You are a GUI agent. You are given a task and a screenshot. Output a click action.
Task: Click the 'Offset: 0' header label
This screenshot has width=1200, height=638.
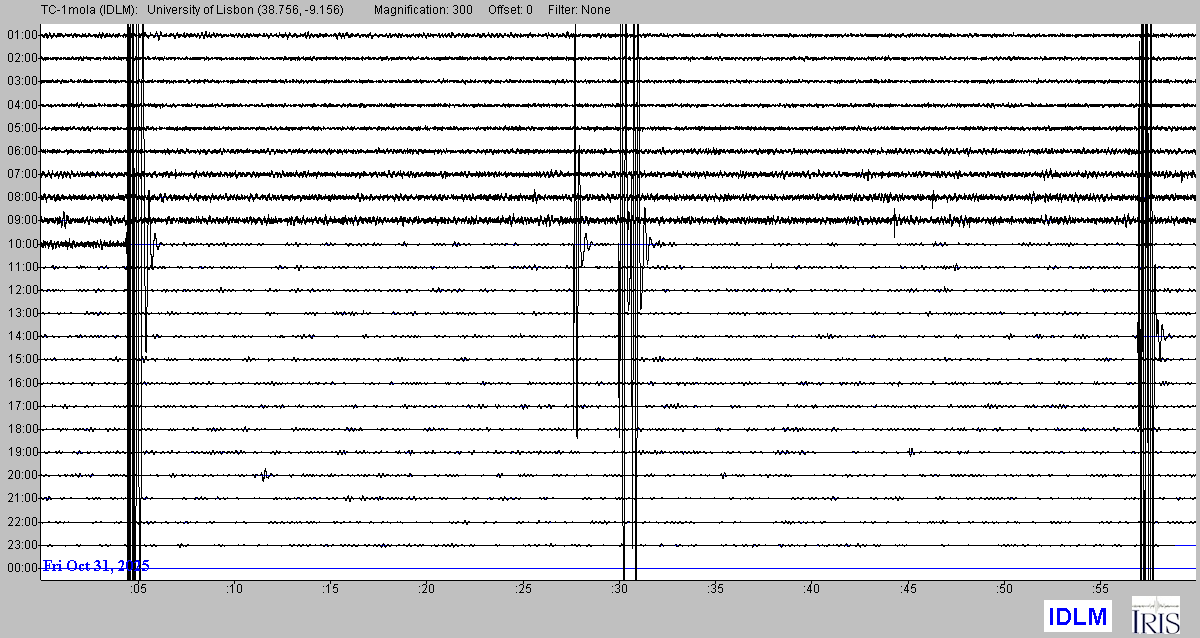pos(510,10)
